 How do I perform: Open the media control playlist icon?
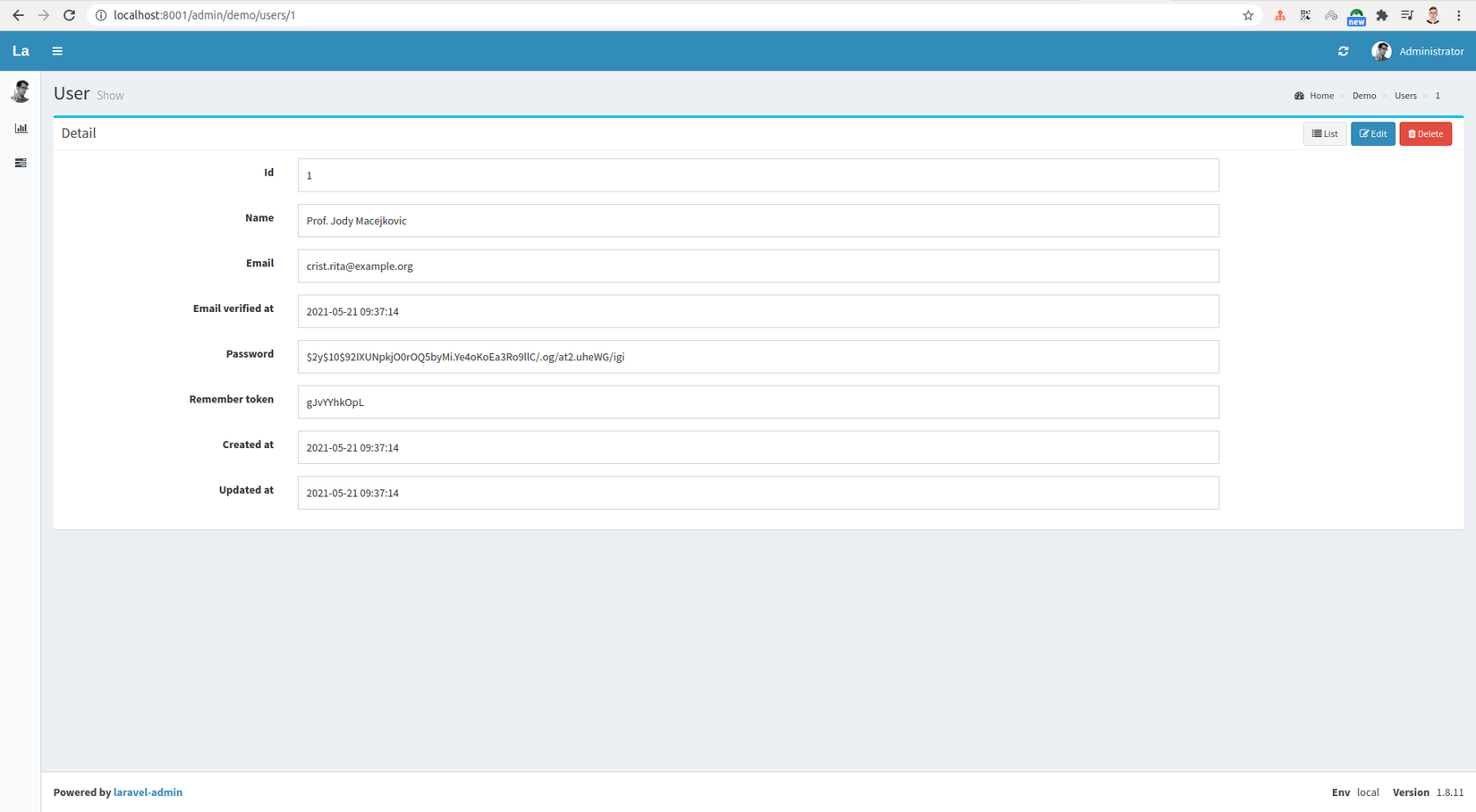[x=1407, y=15]
